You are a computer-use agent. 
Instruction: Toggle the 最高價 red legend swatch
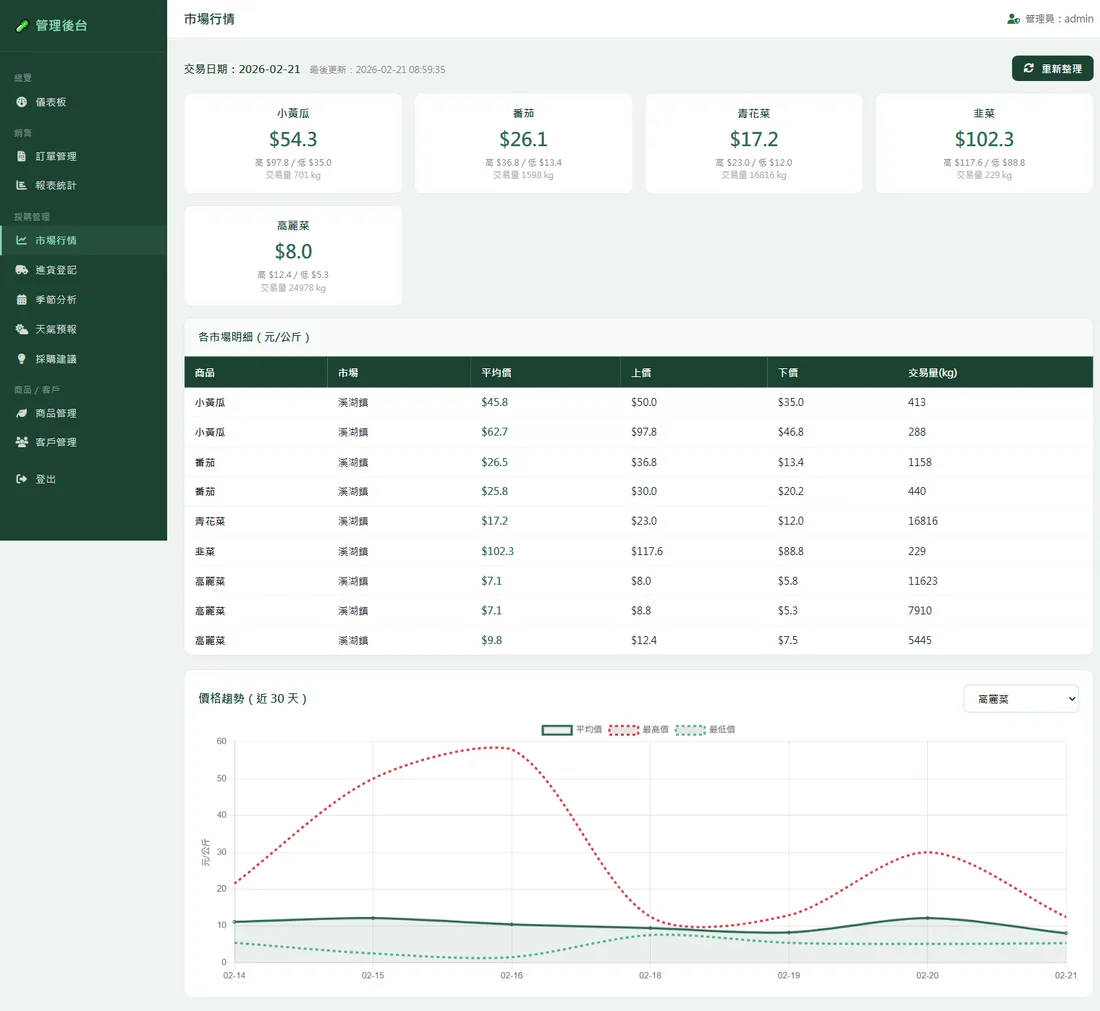pos(624,730)
